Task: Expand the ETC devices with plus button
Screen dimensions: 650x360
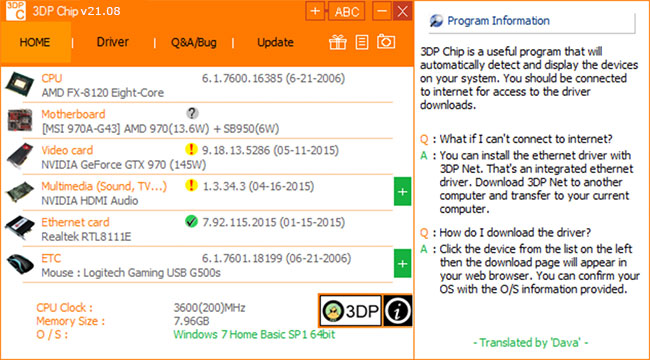Action: point(402,263)
